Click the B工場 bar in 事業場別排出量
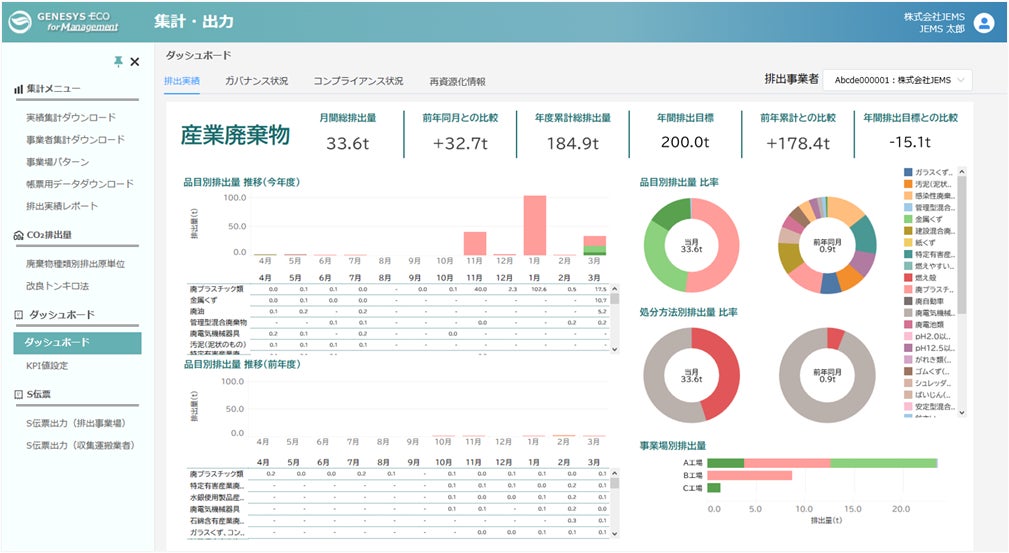Viewport: 1009px width, 553px height. [750, 475]
